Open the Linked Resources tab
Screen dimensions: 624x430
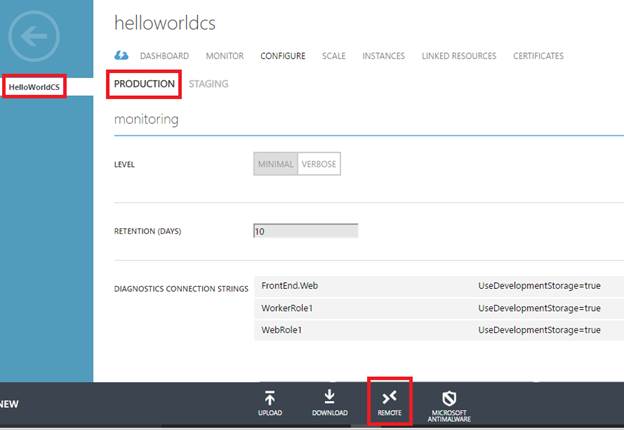(x=459, y=56)
